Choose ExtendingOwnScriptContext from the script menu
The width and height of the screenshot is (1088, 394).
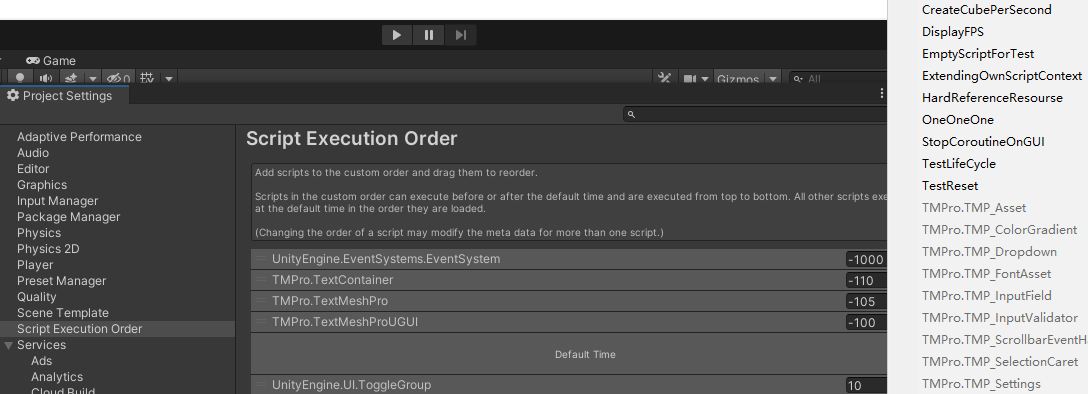(x=1001, y=76)
